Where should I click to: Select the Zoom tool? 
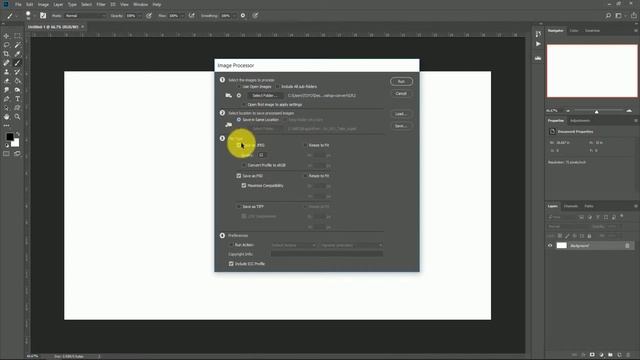18,117
